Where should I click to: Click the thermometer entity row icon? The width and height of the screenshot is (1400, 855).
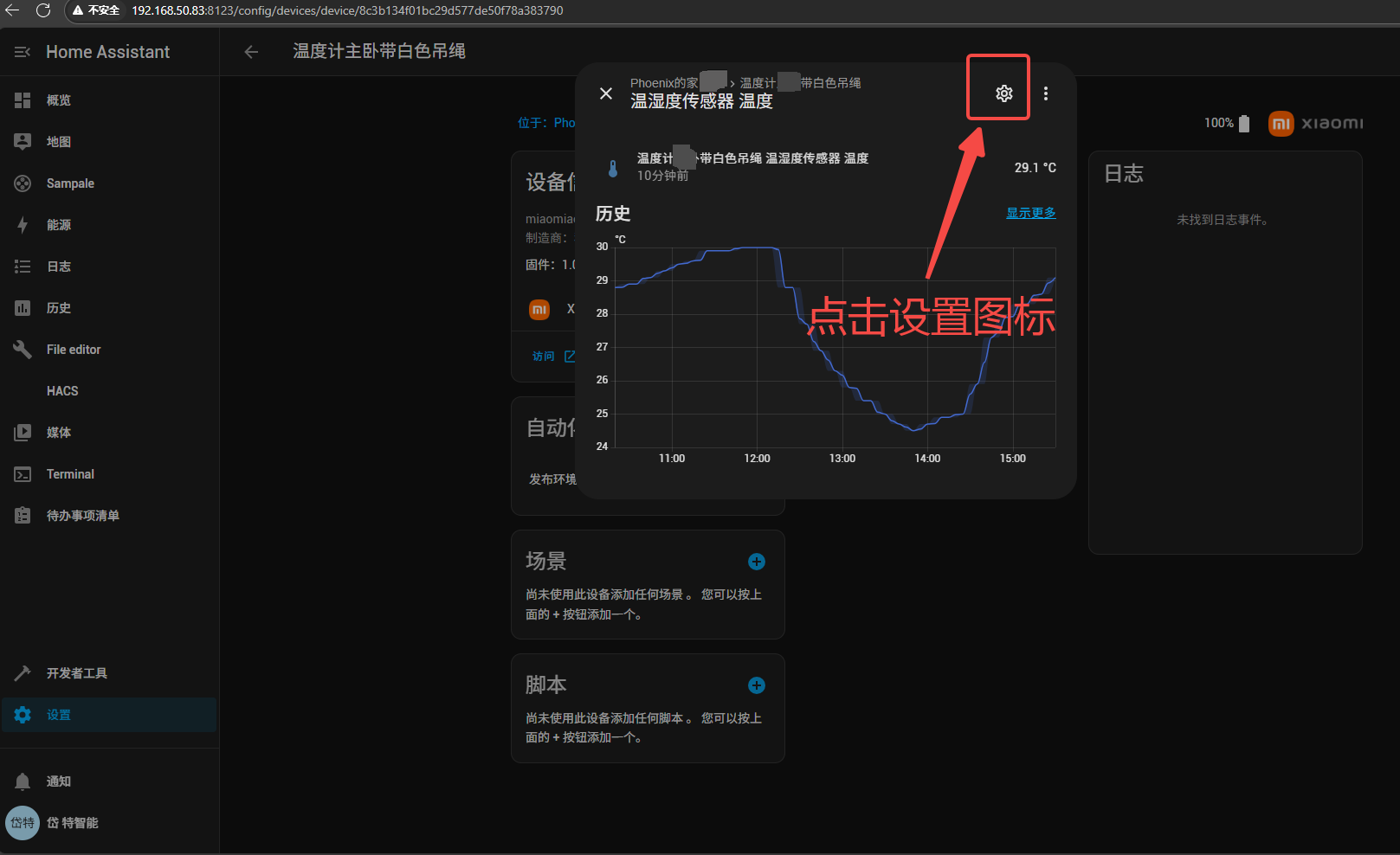click(613, 168)
